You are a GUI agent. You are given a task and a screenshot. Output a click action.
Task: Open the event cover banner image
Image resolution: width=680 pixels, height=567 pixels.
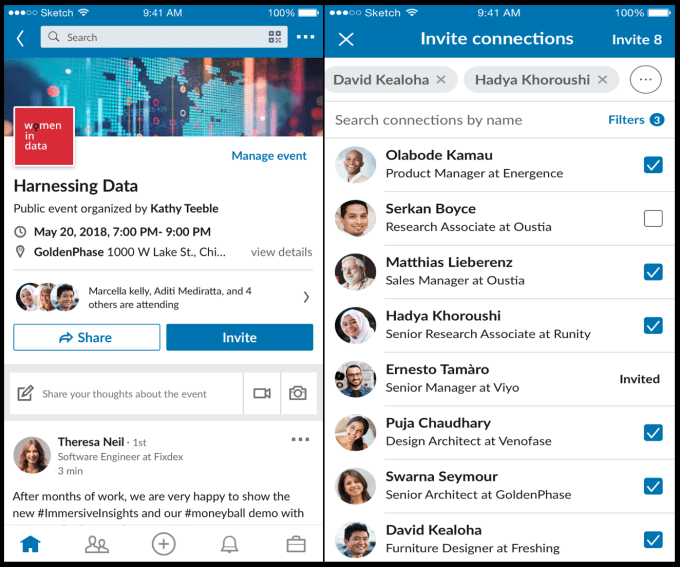coord(163,97)
